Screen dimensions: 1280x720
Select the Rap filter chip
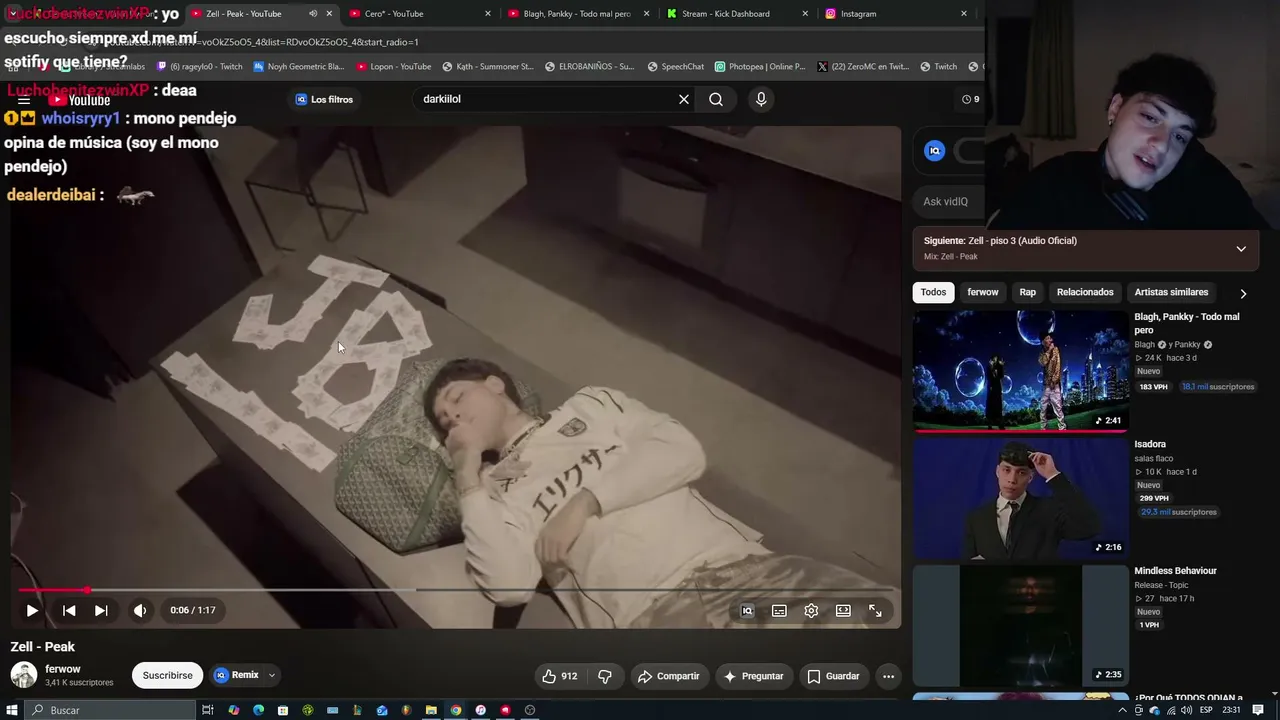click(x=1028, y=292)
